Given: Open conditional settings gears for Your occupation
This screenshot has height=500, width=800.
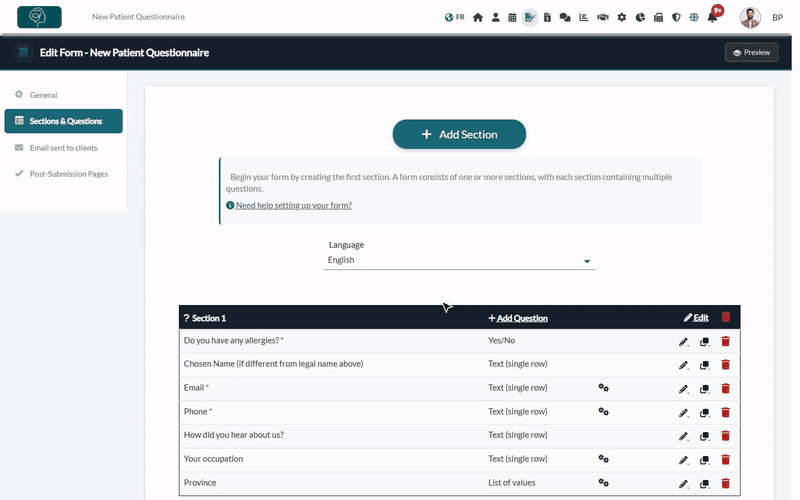Looking at the screenshot, I should [604, 459].
